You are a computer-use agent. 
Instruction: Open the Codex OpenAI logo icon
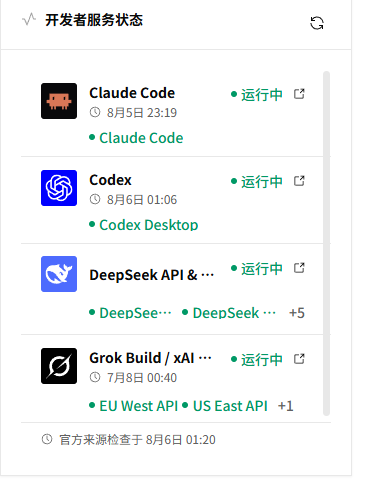(59, 188)
